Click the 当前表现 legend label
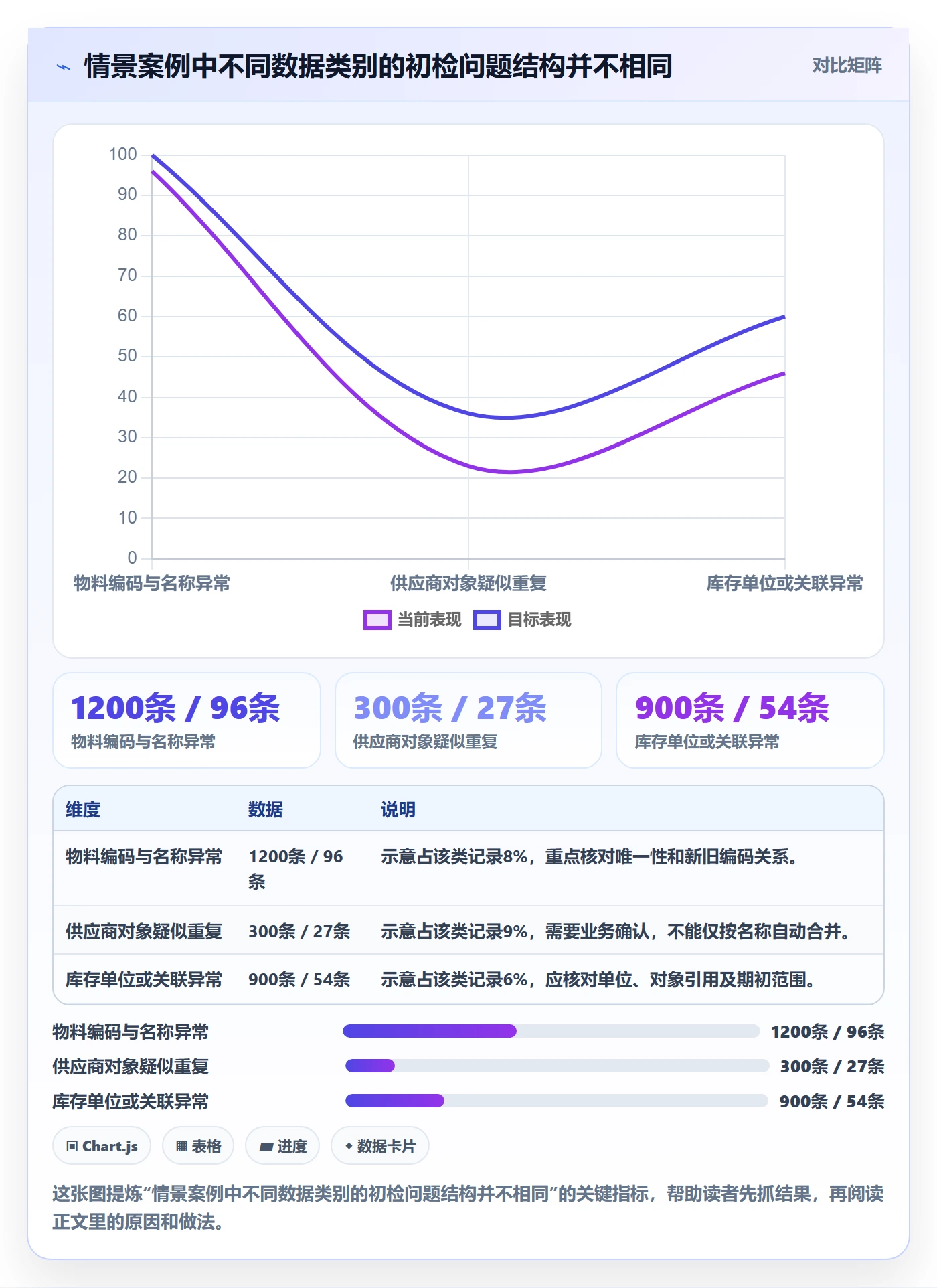 coord(430,620)
